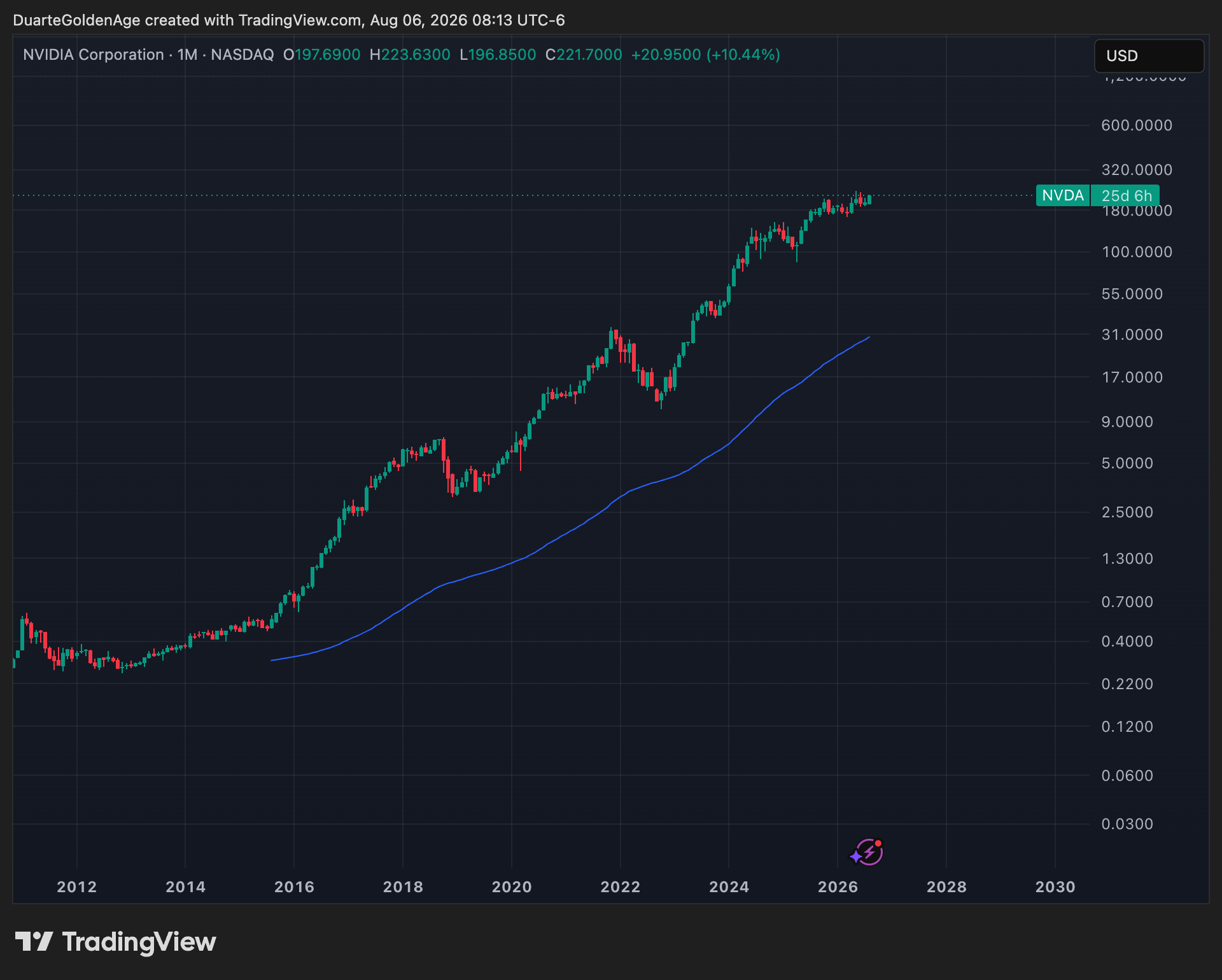Click the DuarteGoldenAge snapshot caption
The image size is (1222, 980).
[289, 20]
